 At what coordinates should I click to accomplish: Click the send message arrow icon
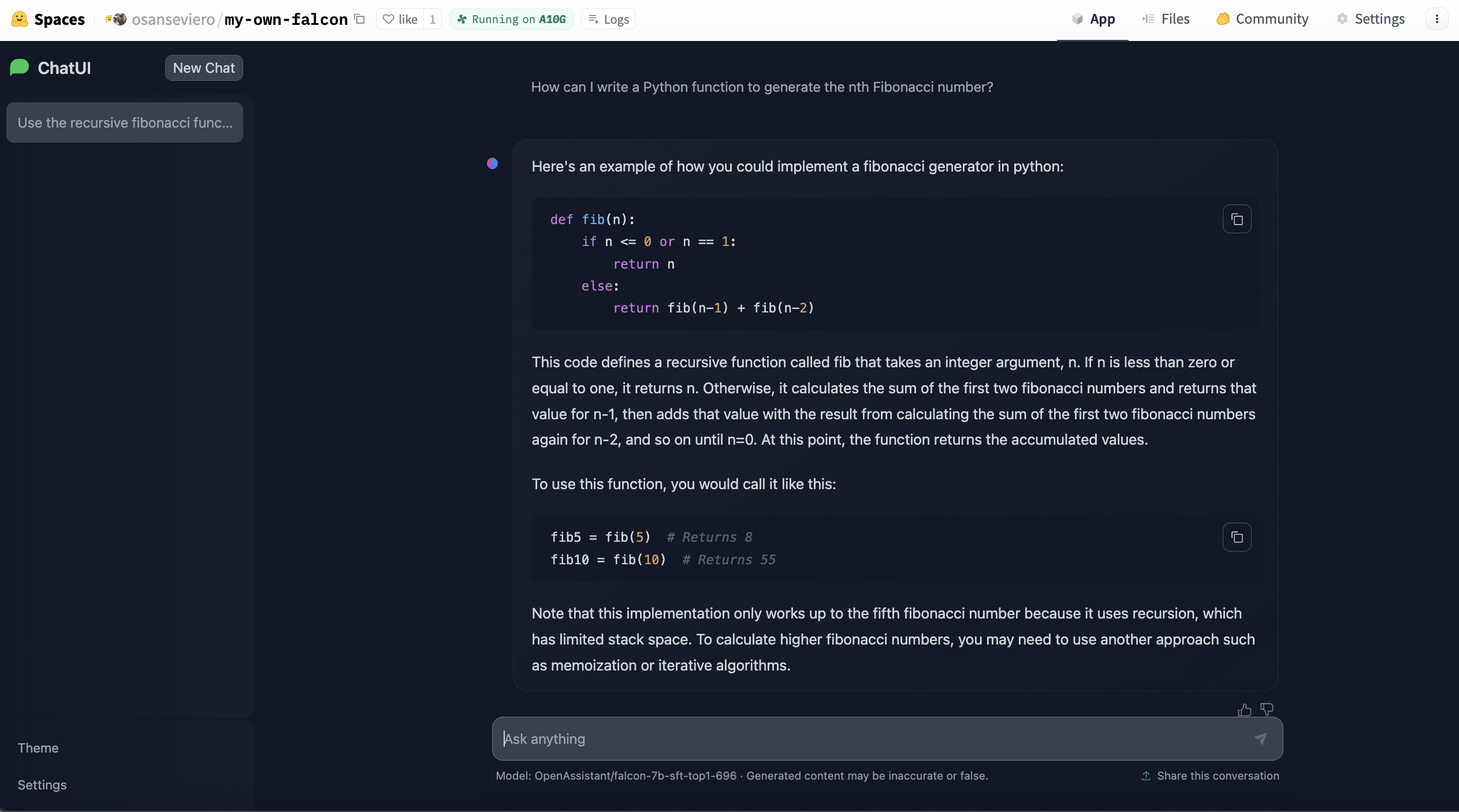coord(1261,739)
